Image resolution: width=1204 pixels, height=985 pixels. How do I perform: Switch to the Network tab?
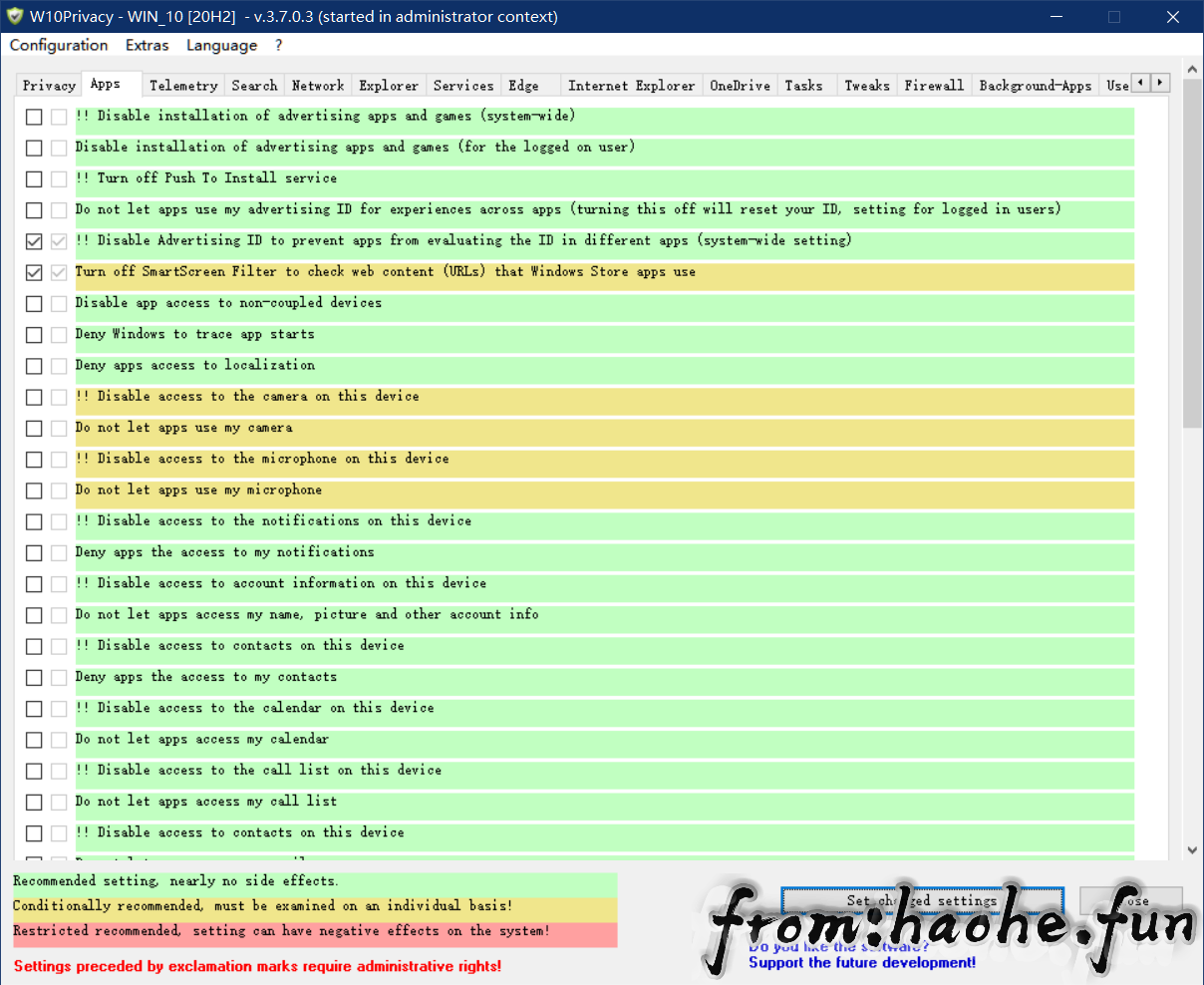(318, 86)
